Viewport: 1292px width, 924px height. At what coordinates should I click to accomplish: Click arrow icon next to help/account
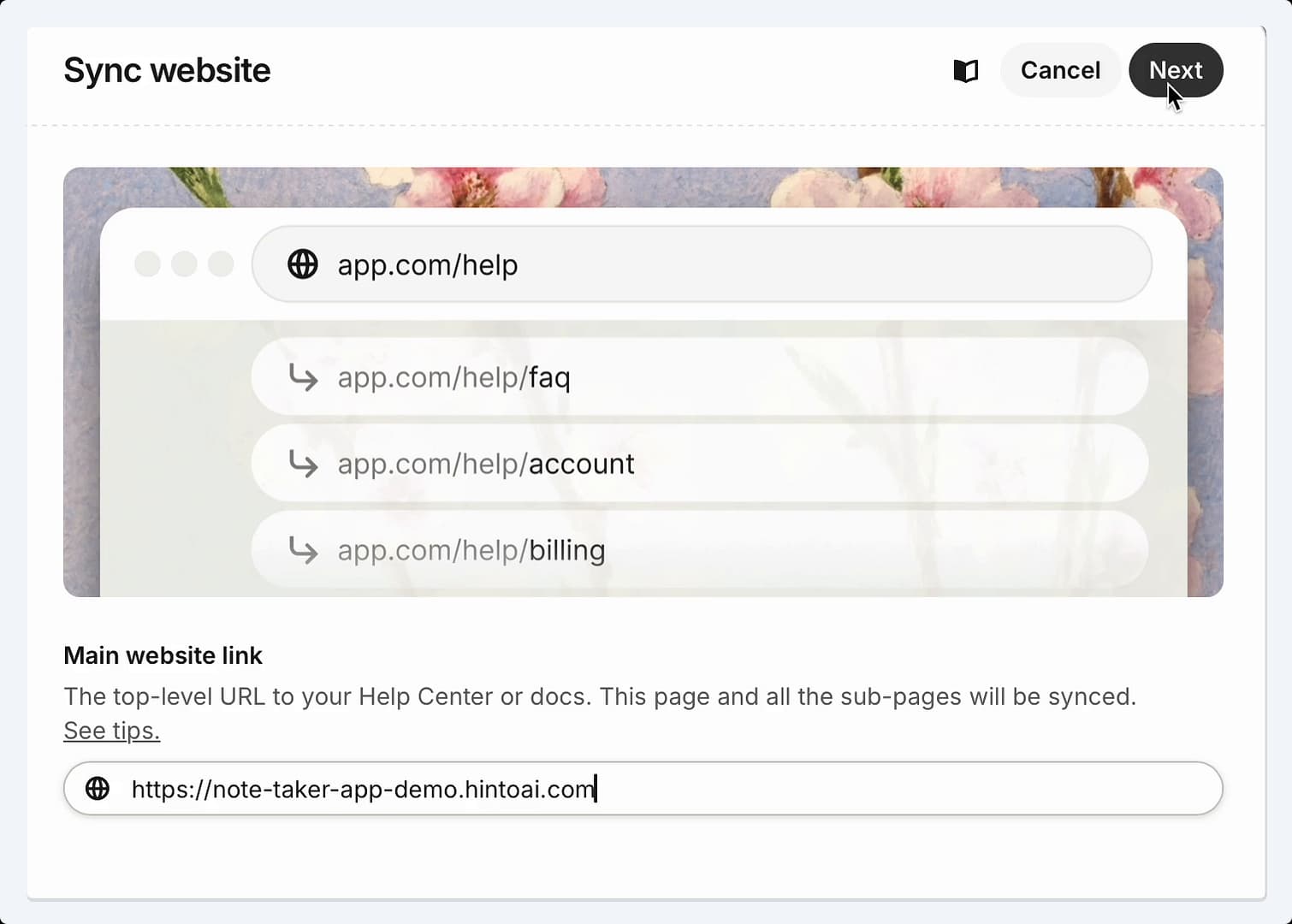(x=303, y=464)
